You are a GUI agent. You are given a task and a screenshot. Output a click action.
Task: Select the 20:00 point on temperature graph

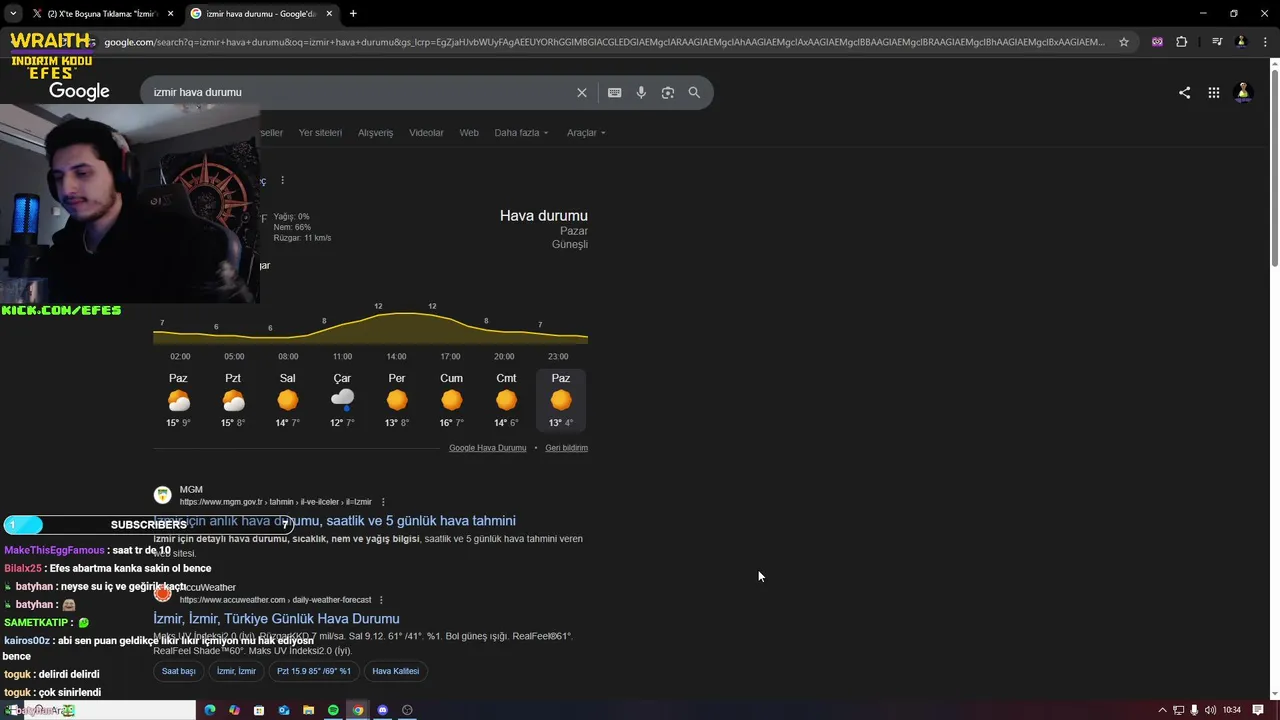pos(504,356)
